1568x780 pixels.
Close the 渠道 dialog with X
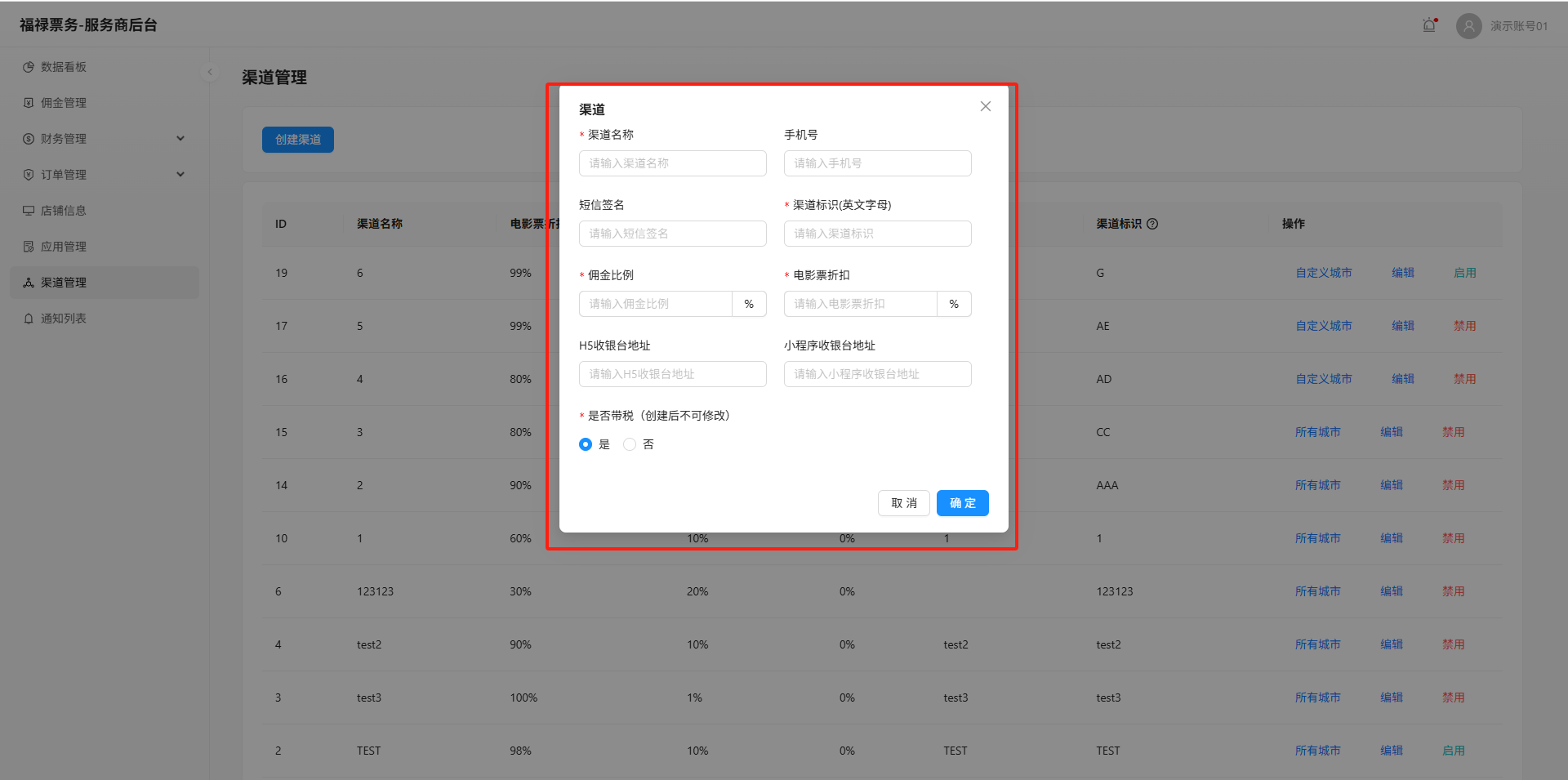[x=986, y=106]
